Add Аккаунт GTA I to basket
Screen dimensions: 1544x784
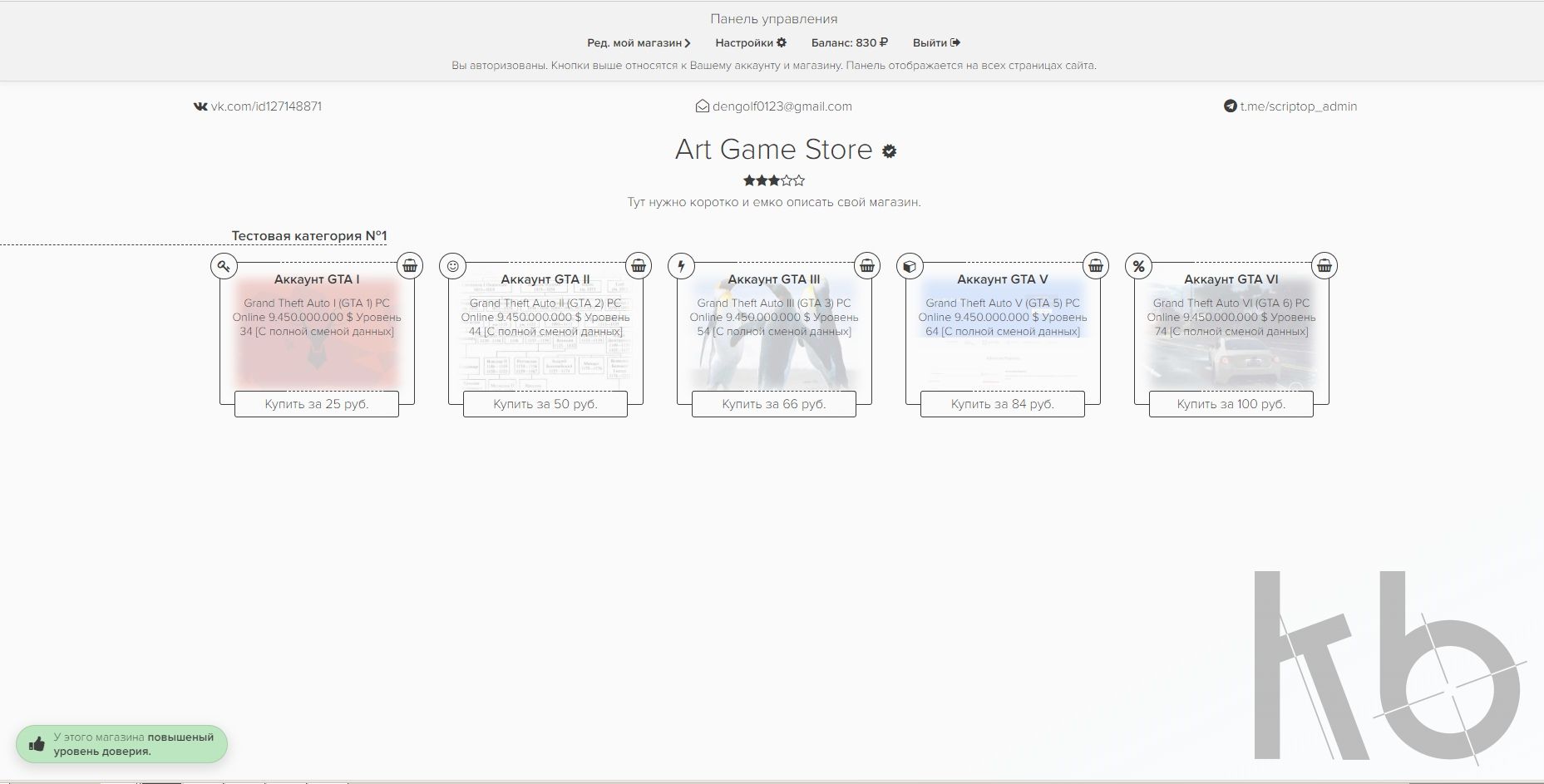[x=410, y=266]
